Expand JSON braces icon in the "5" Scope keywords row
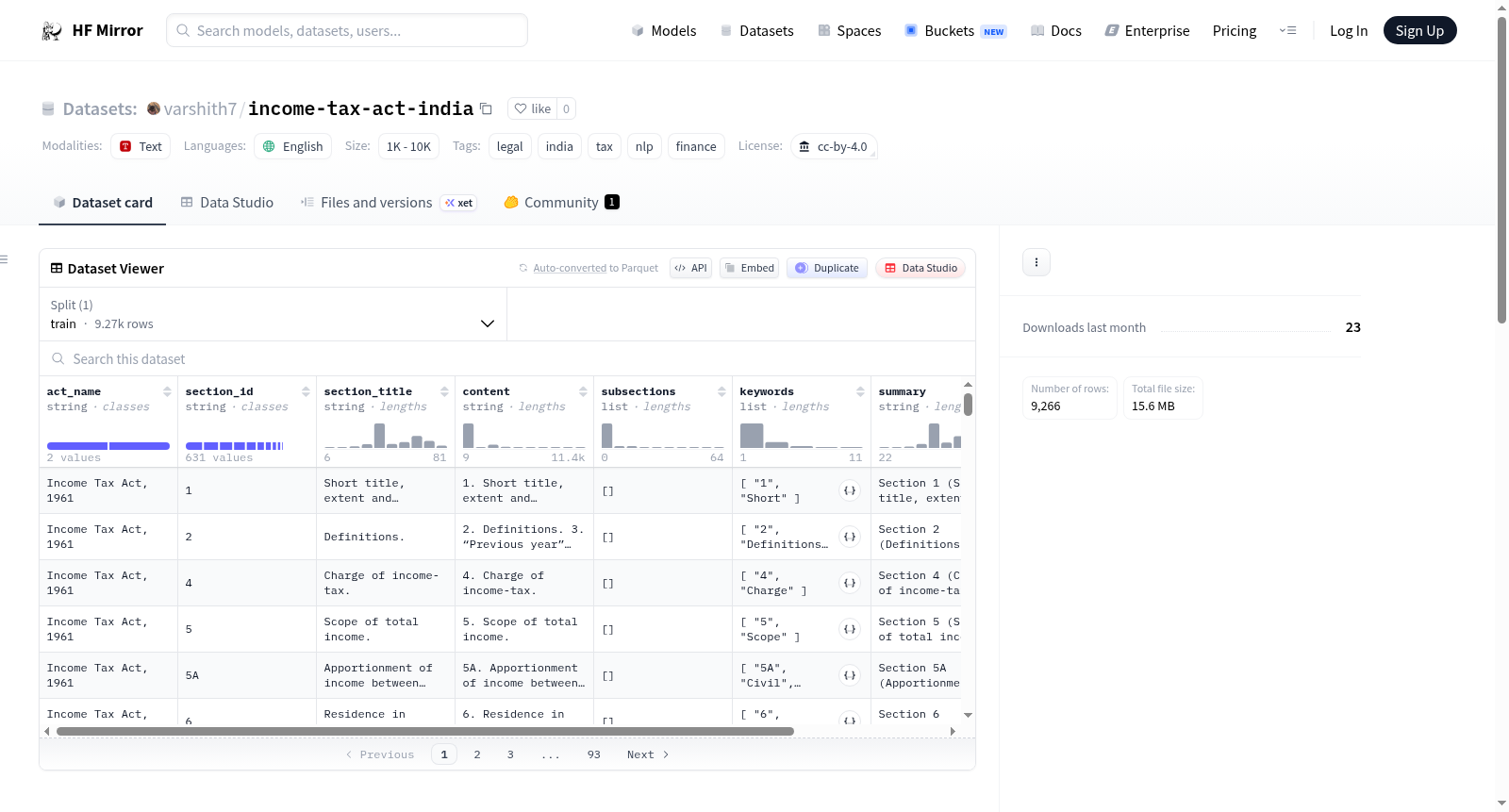 tap(850, 629)
